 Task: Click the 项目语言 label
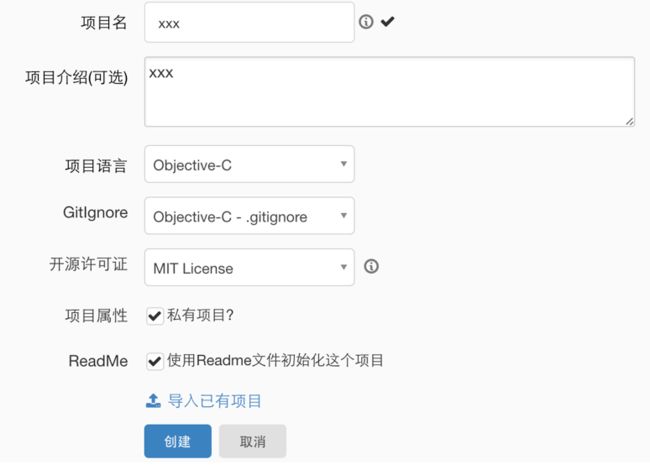click(96, 166)
